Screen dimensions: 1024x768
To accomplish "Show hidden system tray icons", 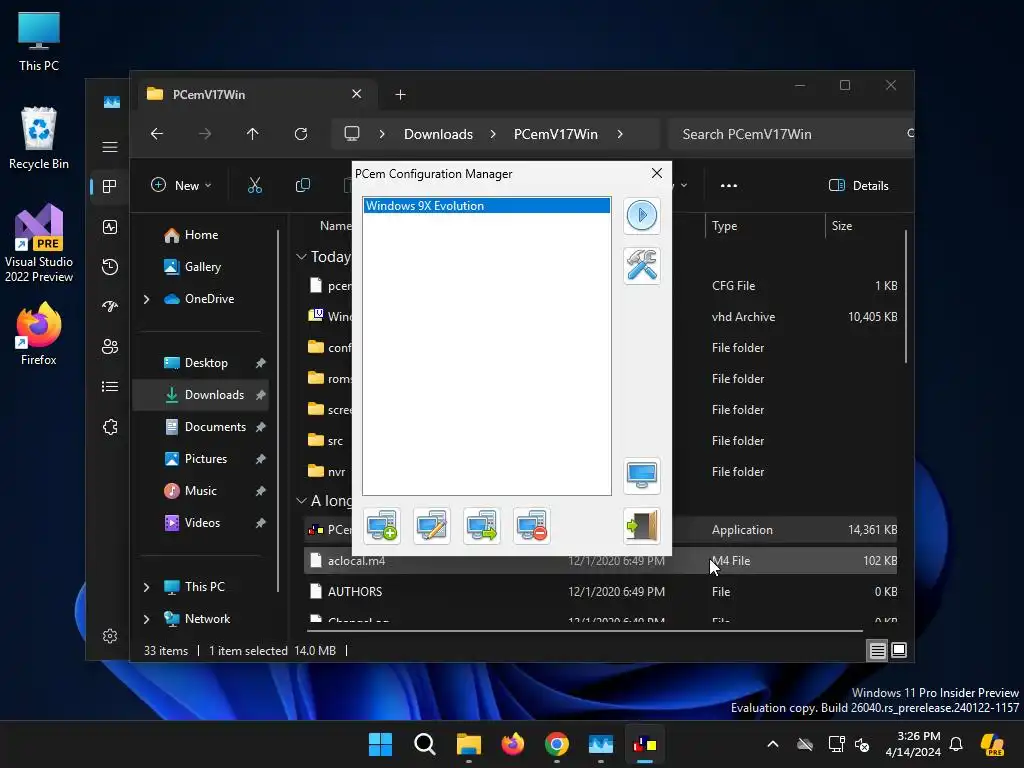I will 773,744.
